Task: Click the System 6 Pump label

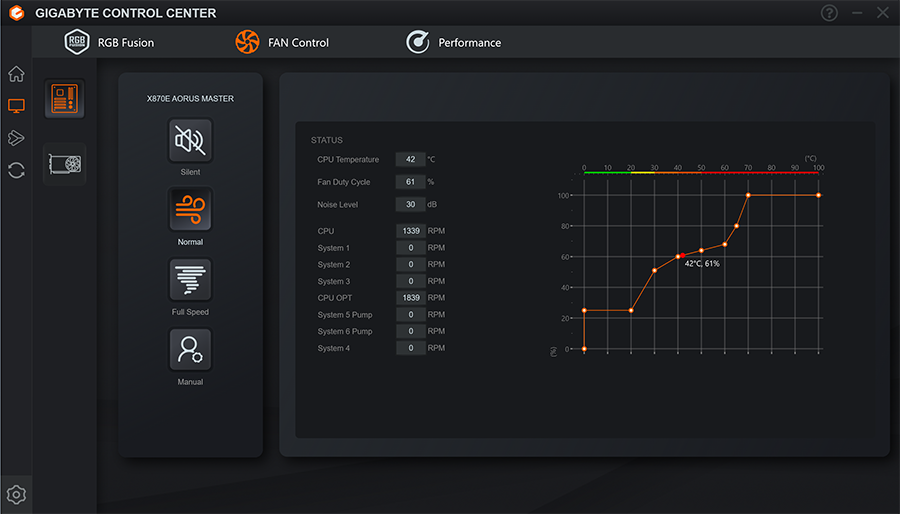Action: (344, 332)
